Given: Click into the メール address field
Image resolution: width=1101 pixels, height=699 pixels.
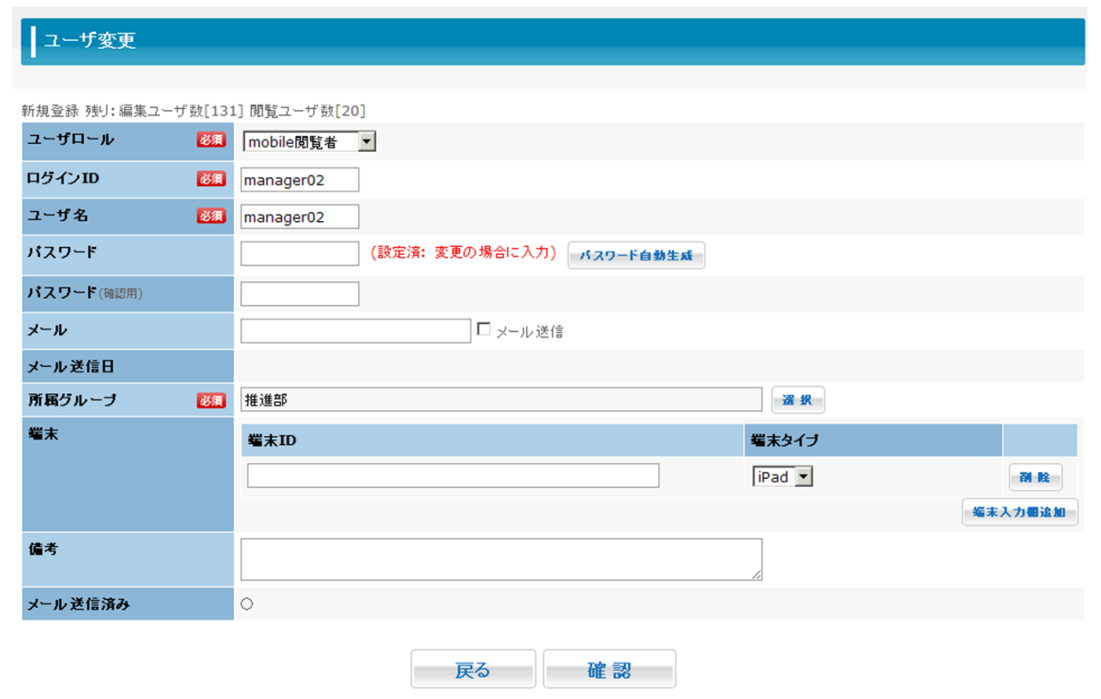Looking at the screenshot, I should (355, 331).
